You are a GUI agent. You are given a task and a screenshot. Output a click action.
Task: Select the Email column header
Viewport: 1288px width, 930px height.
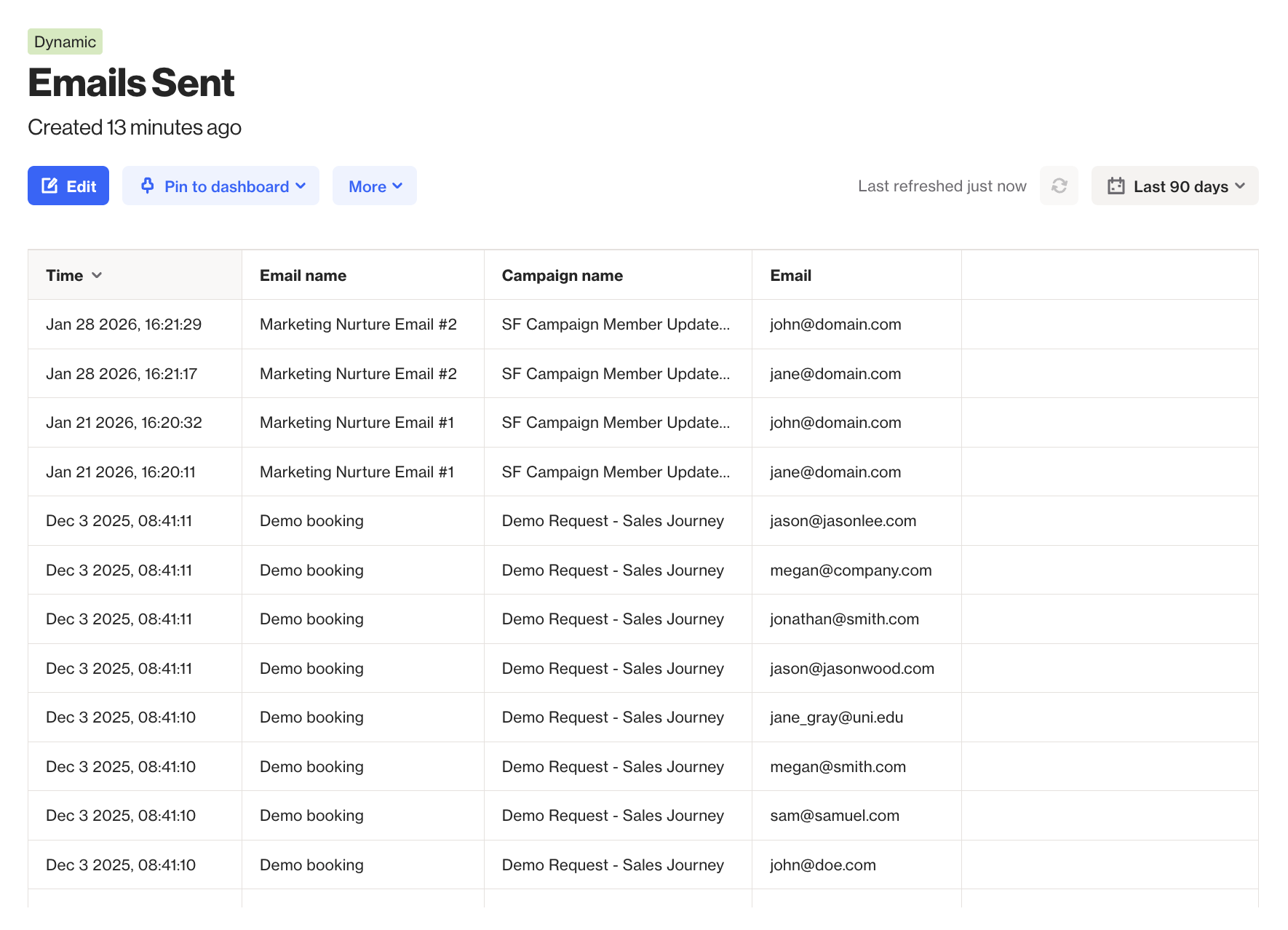tap(790, 276)
